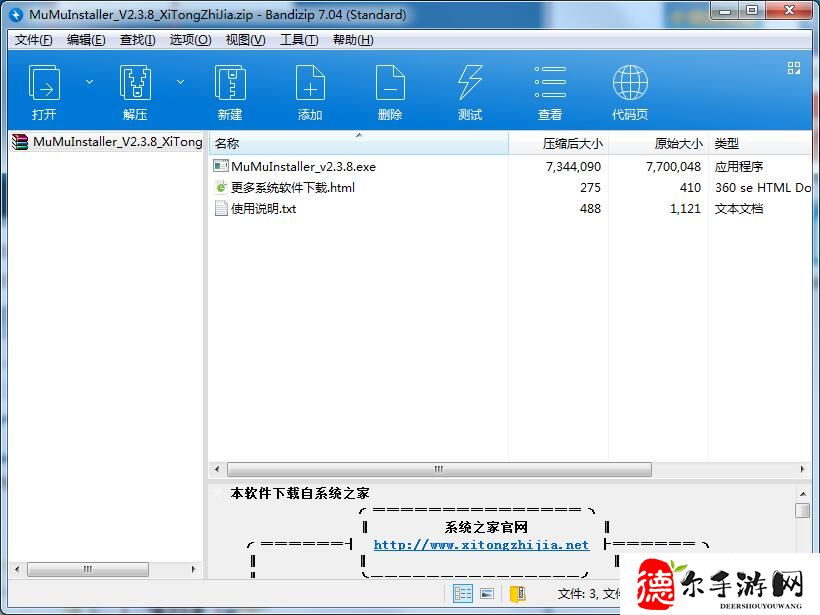This screenshot has width=820, height=615.
Task: Expand the dropdown arrow next to 解压
Action: 180,82
